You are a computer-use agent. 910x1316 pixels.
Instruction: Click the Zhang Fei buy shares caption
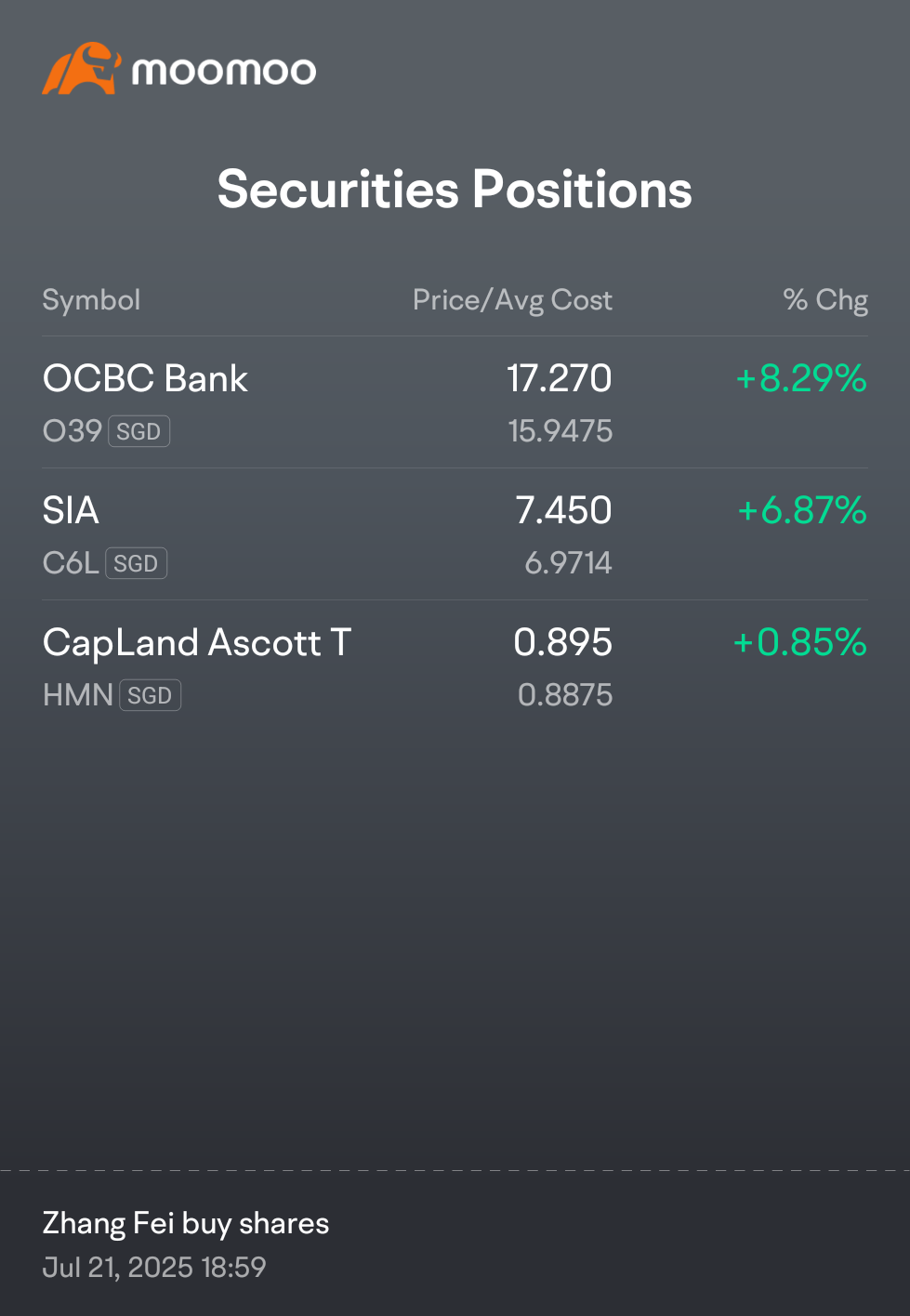pos(186,1223)
